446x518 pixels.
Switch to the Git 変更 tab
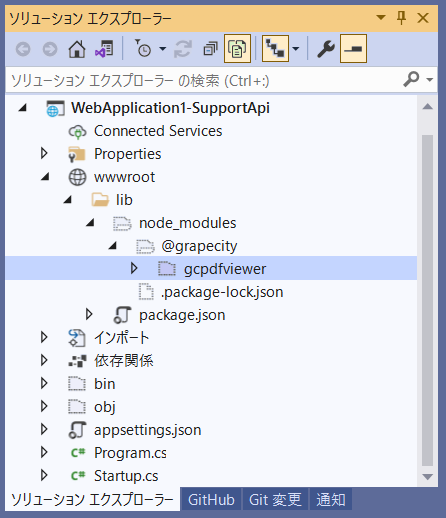click(275, 499)
